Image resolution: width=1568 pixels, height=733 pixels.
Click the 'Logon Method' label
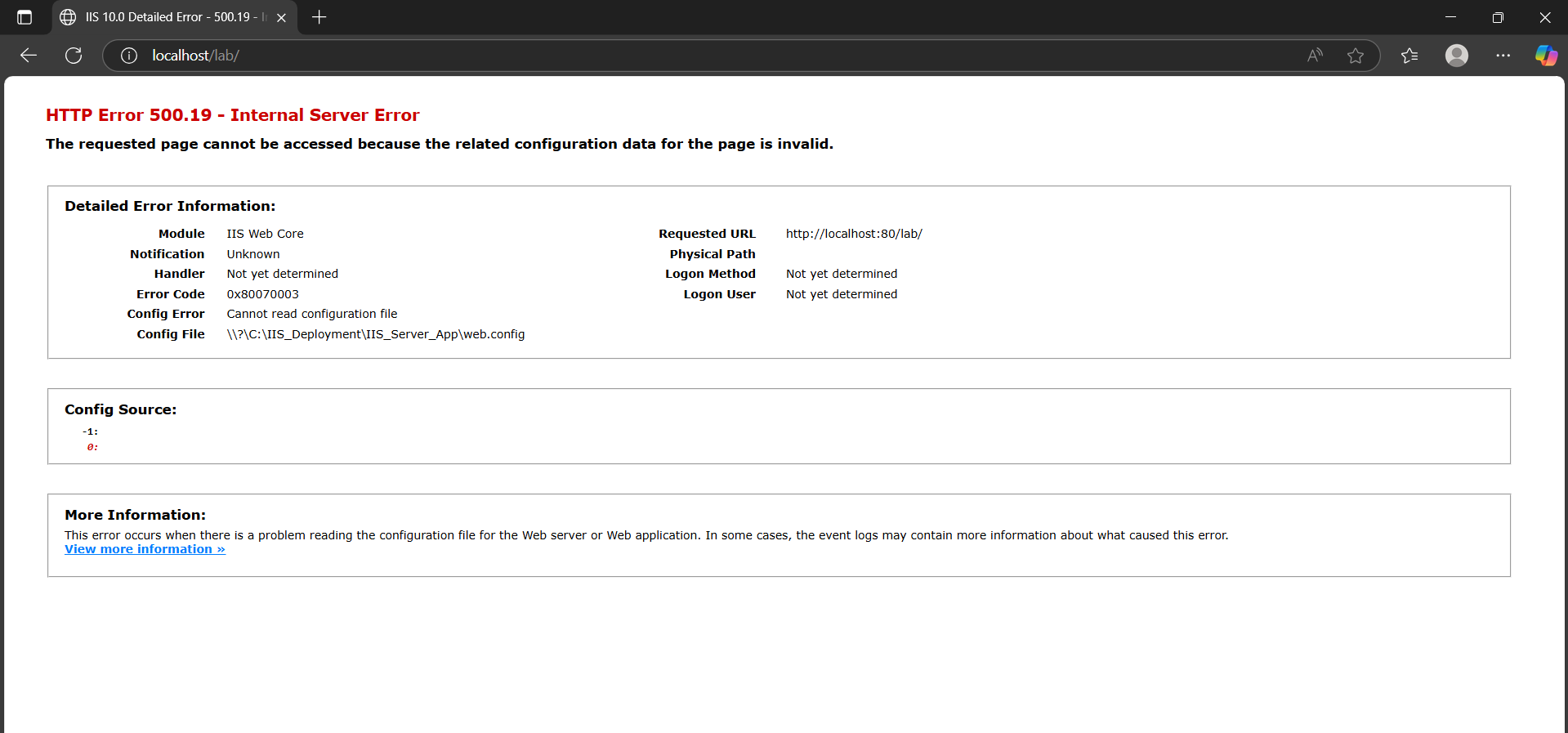(x=710, y=274)
